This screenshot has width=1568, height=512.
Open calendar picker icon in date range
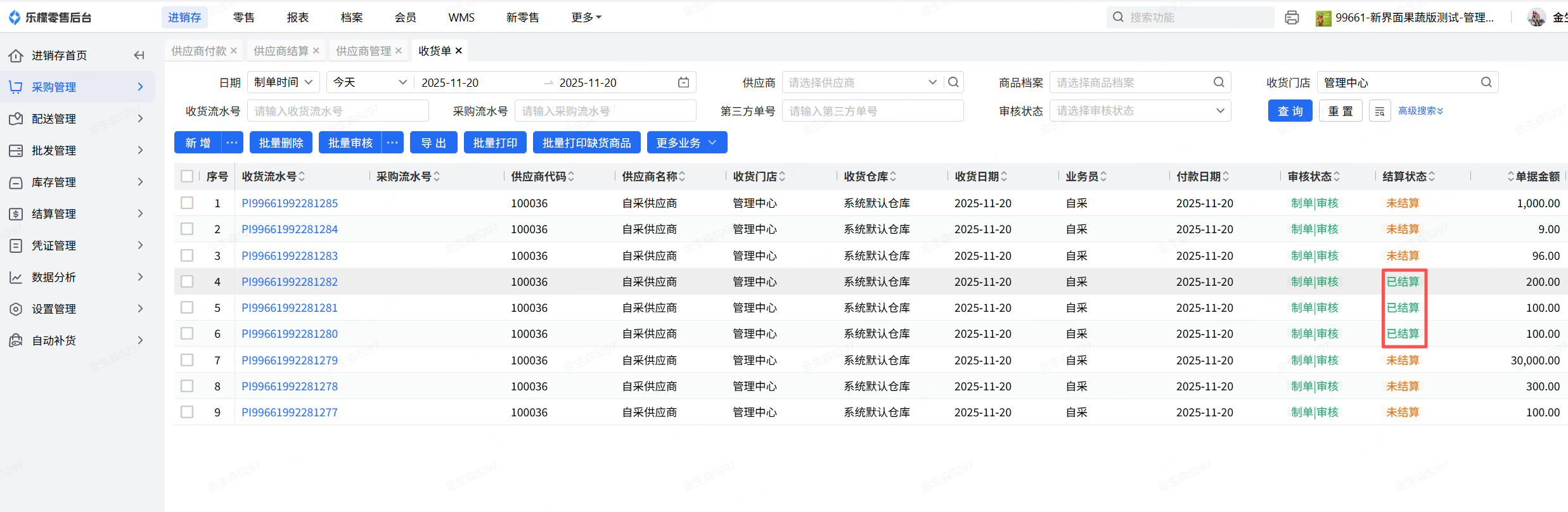(683, 82)
